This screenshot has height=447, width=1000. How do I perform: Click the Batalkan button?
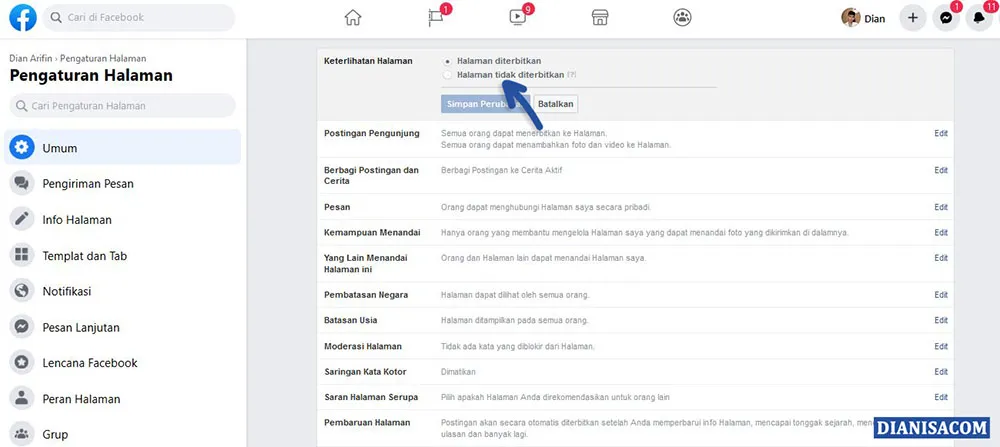coord(555,104)
